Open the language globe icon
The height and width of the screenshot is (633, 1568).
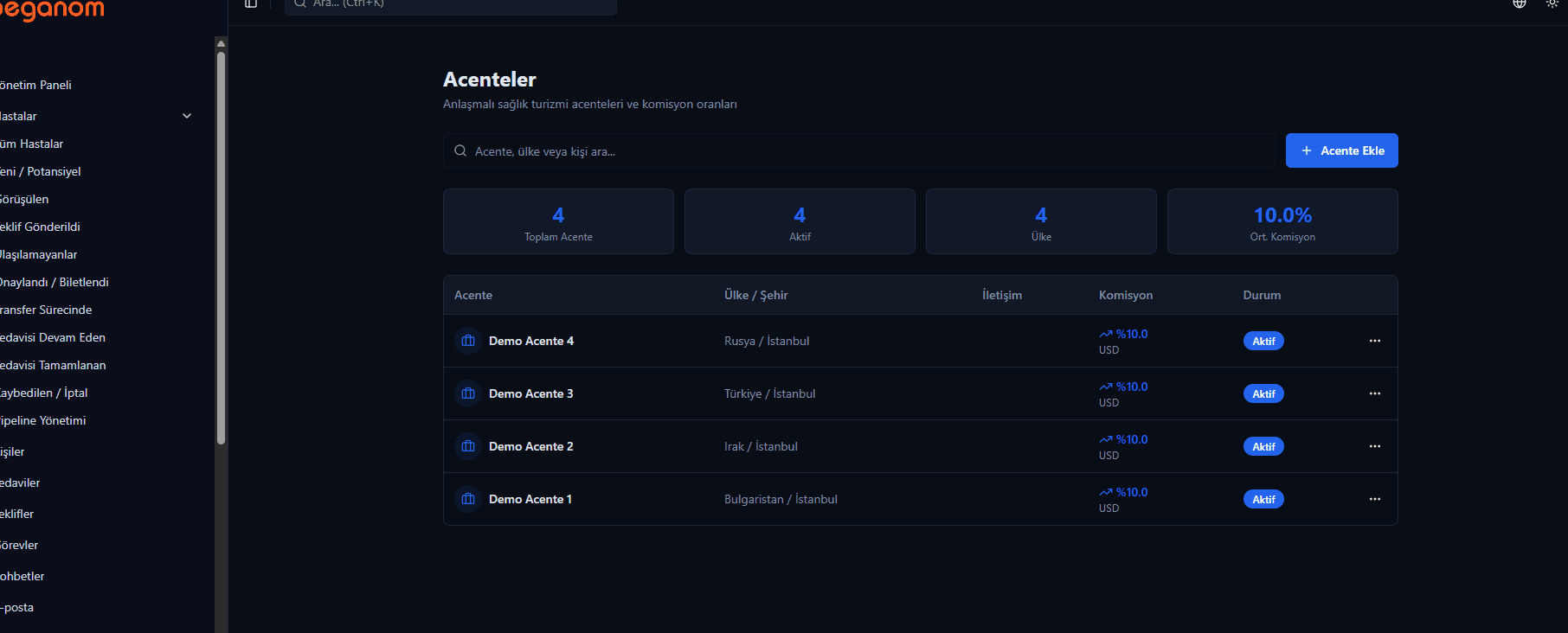pyautogui.click(x=1520, y=3)
